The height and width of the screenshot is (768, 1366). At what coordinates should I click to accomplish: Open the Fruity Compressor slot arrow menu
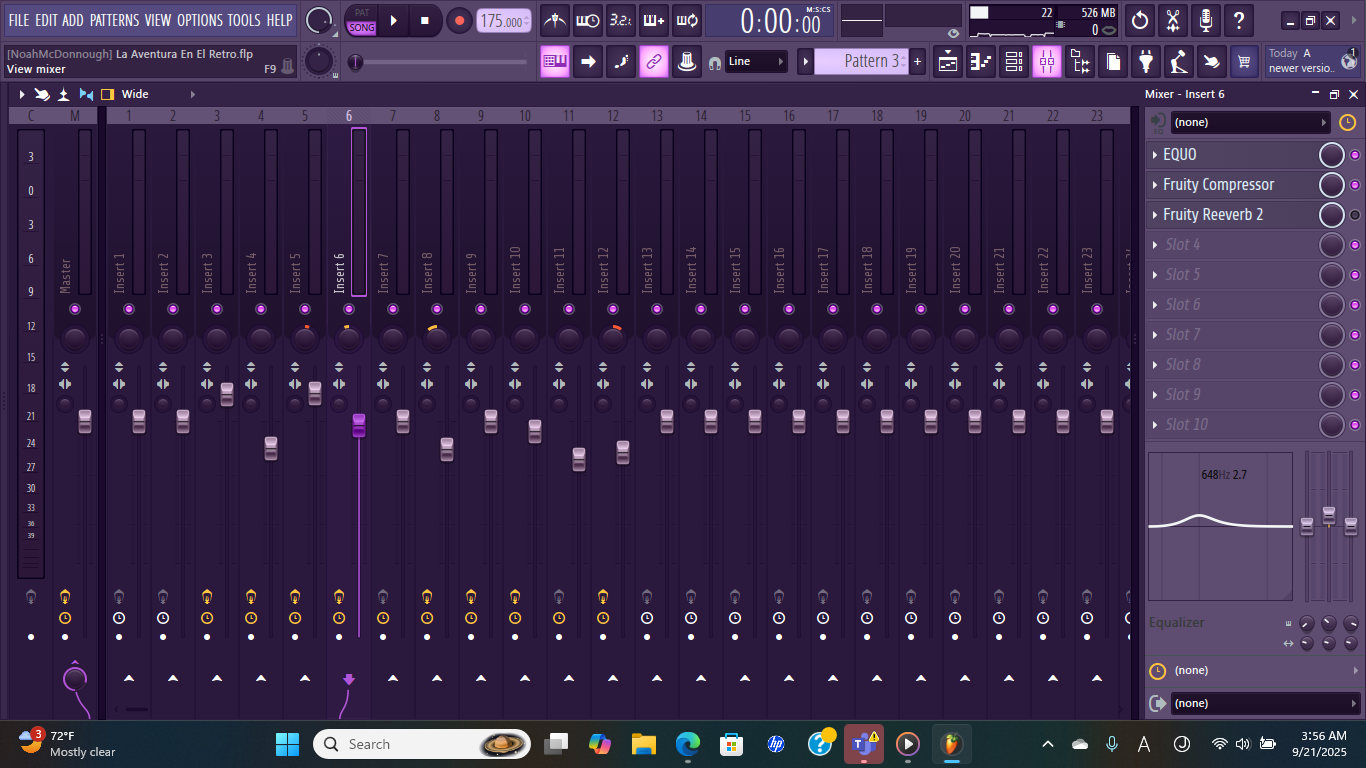click(1155, 185)
